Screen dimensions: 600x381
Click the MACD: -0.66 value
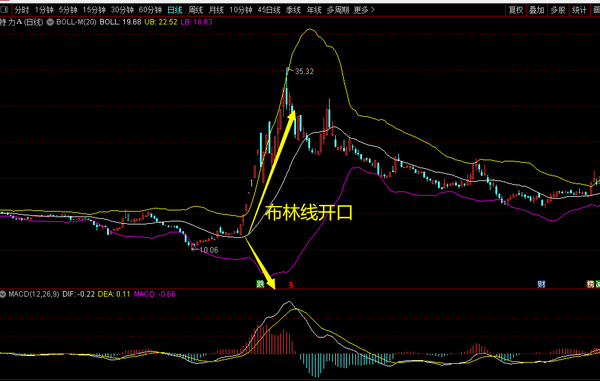click(154, 294)
